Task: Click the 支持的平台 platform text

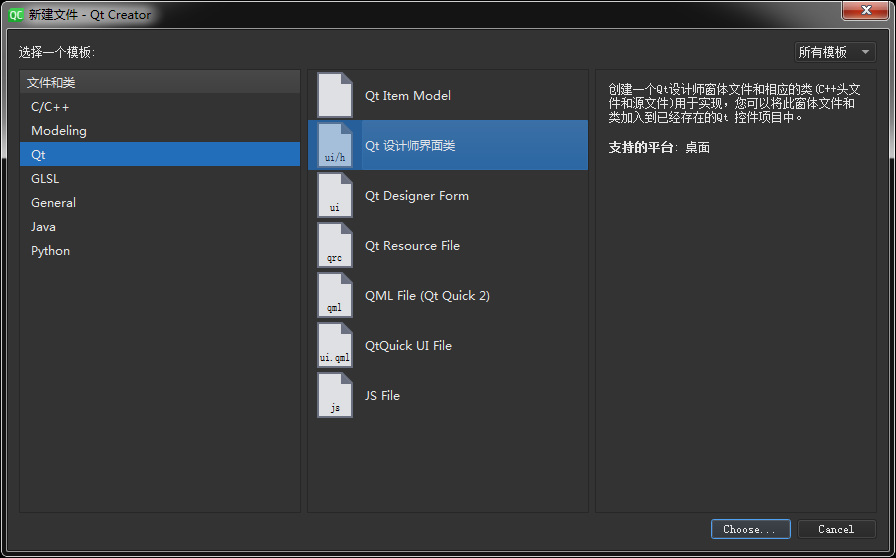Action: [x=641, y=148]
